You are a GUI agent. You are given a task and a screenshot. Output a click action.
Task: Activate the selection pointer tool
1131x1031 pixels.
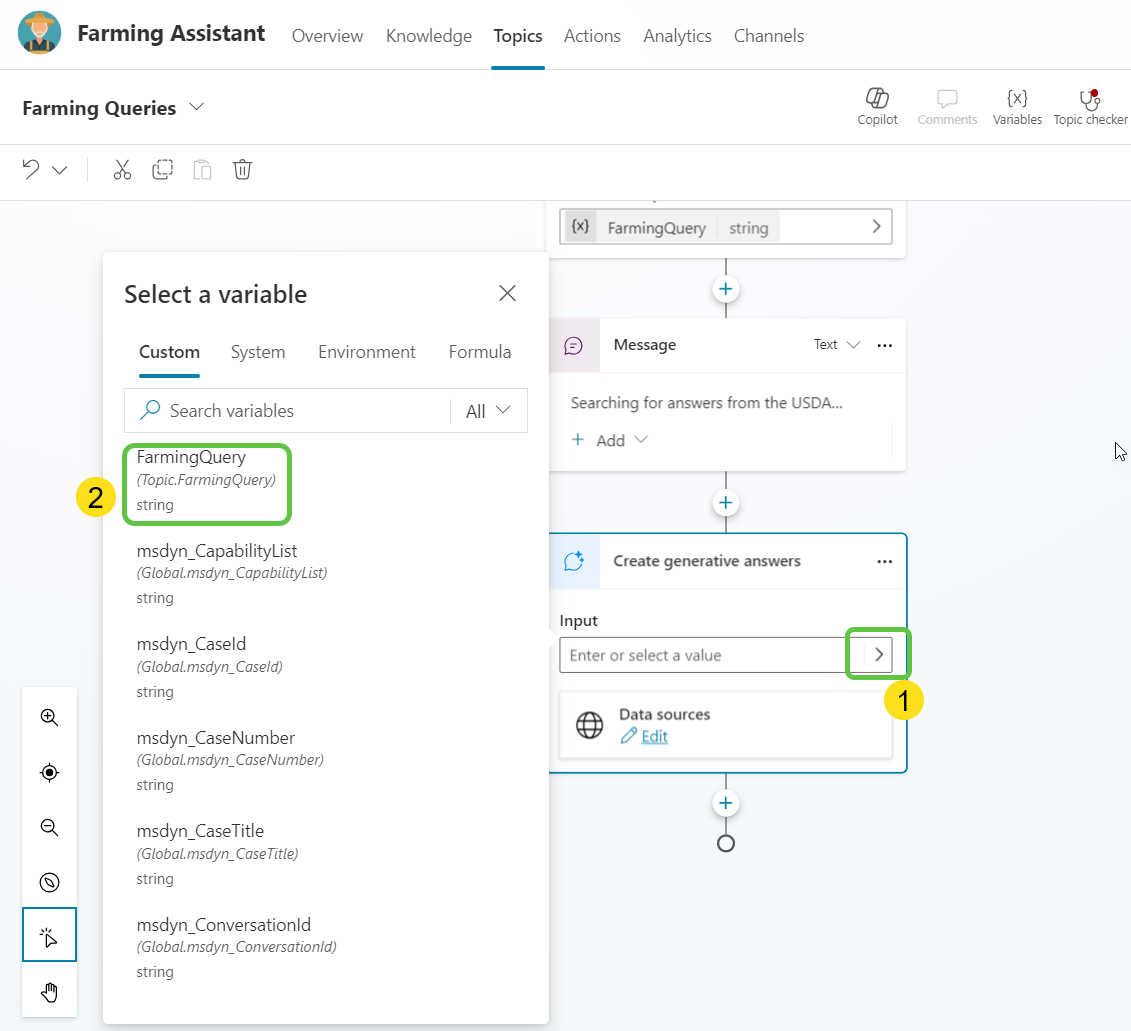49,935
